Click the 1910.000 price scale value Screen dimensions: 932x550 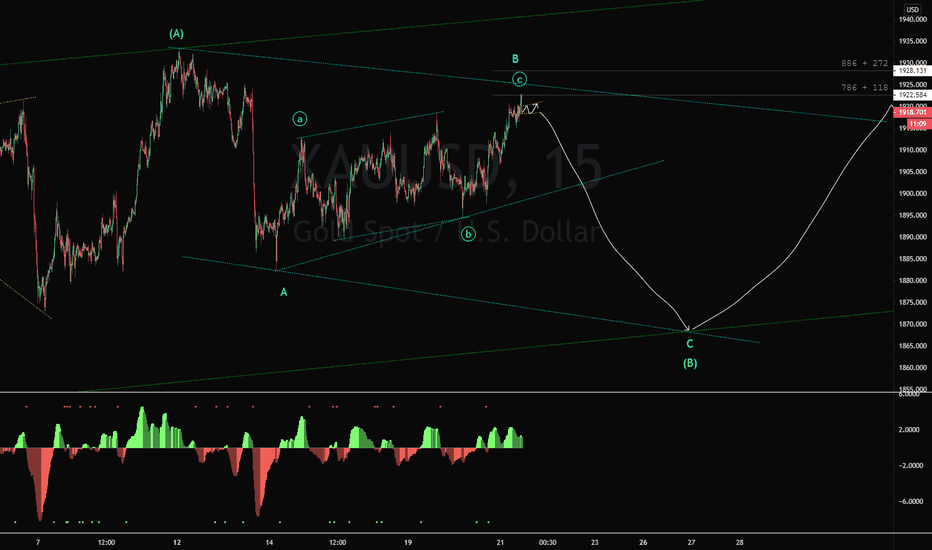point(912,150)
